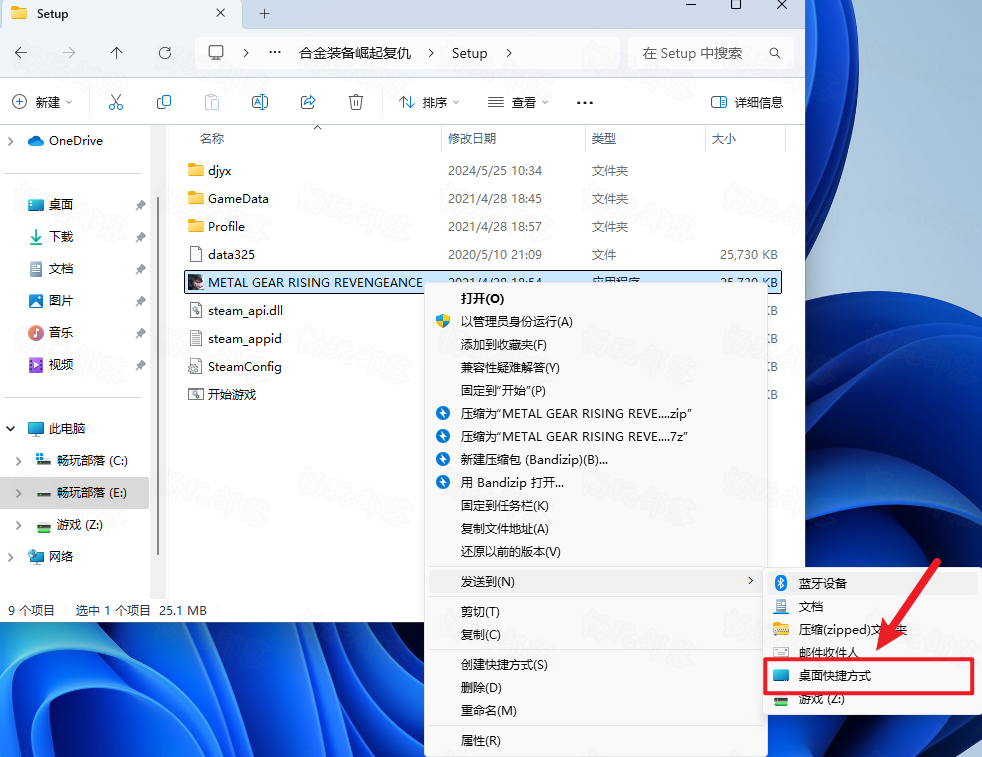Send to 文档 in the submenu
The height and width of the screenshot is (757, 982).
click(x=871, y=607)
